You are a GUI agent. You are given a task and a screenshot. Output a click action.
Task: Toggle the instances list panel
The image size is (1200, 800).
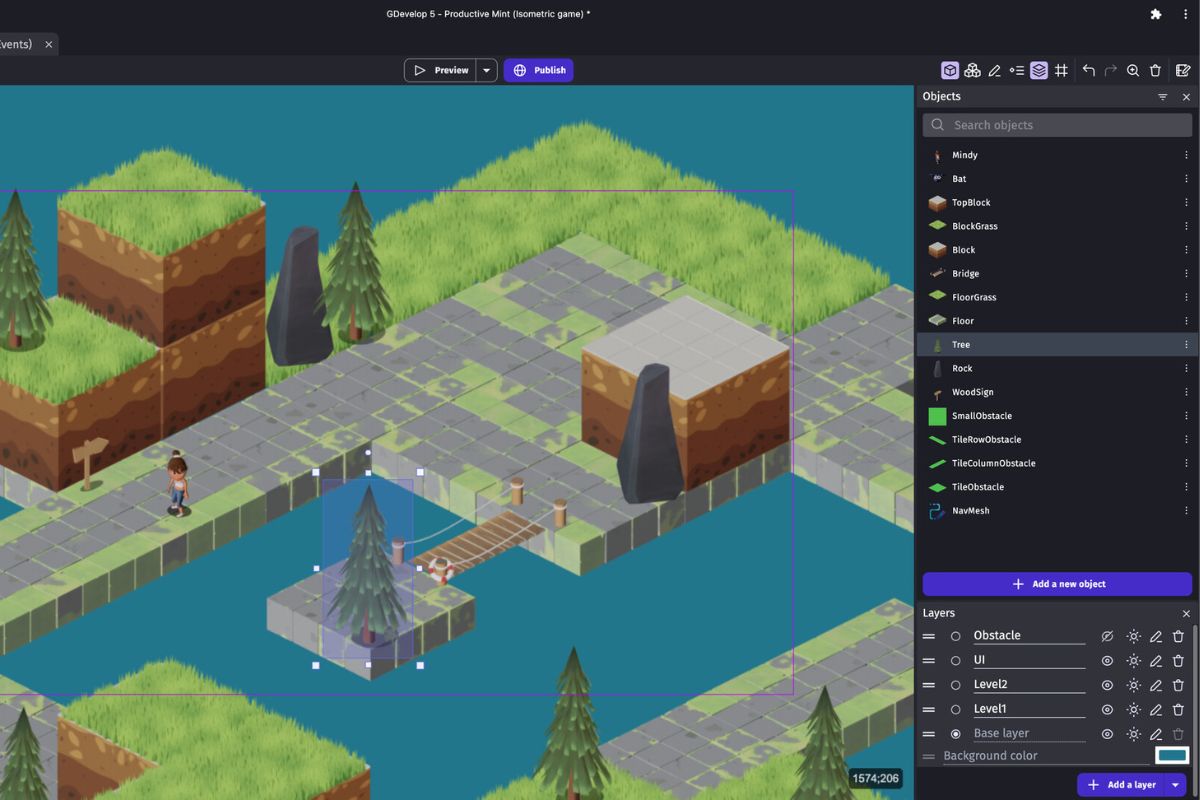[x=1017, y=70]
